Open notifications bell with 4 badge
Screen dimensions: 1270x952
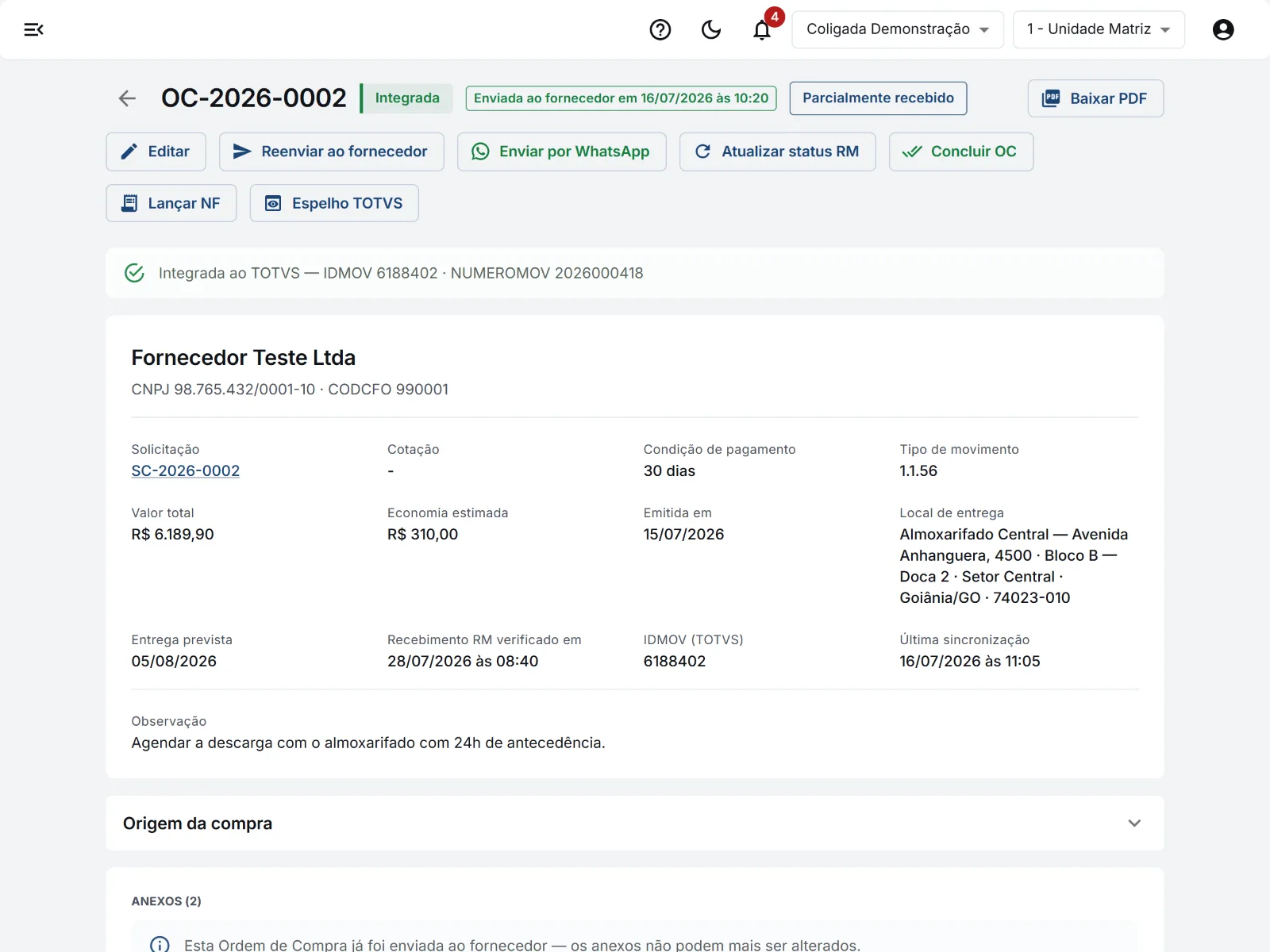pyautogui.click(x=763, y=29)
